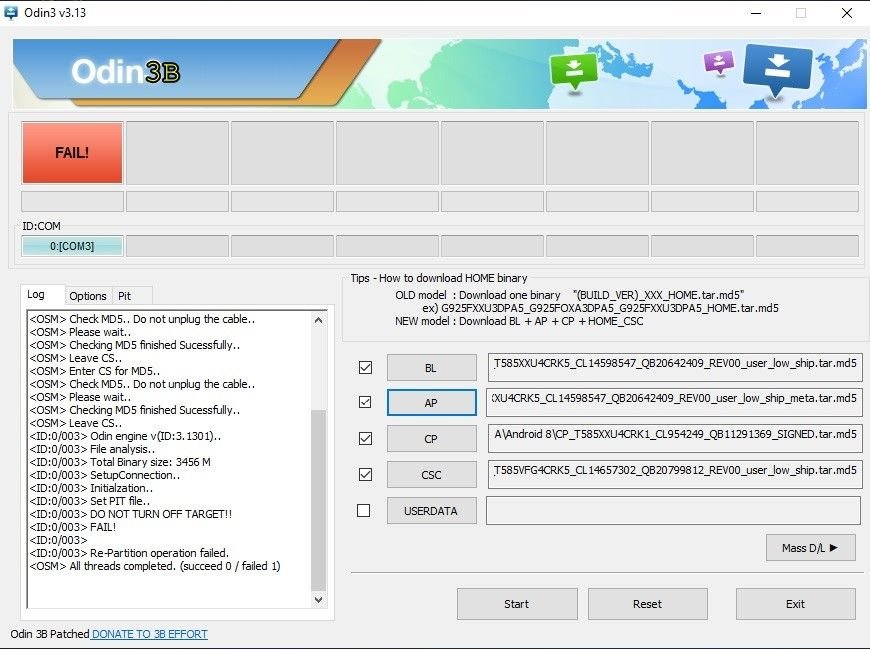Open the Mass D/L menu button
870x649 pixels.
810,548
